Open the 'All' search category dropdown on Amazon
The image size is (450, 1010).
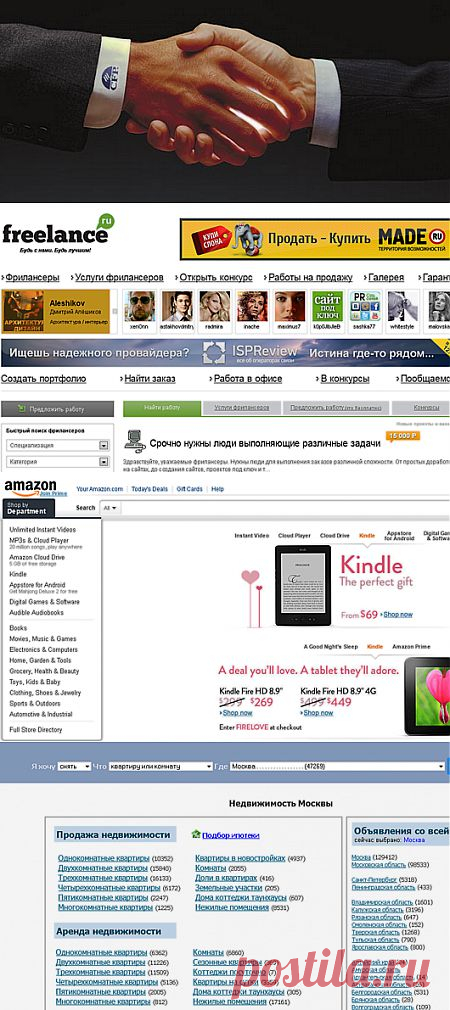click(111, 508)
